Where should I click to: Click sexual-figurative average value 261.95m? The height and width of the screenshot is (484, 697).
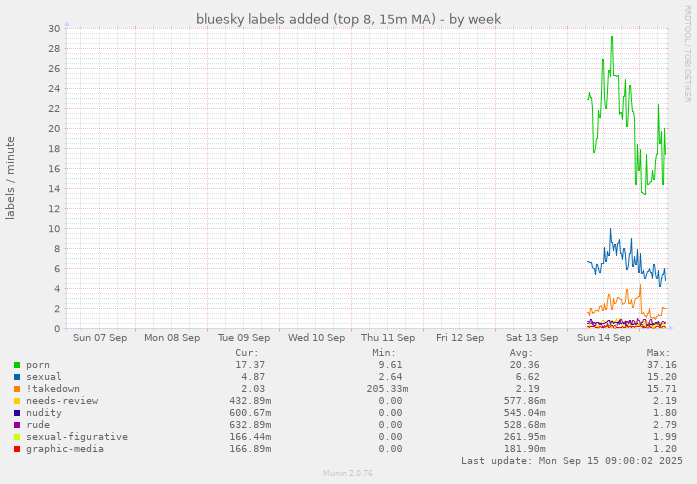(x=525, y=437)
